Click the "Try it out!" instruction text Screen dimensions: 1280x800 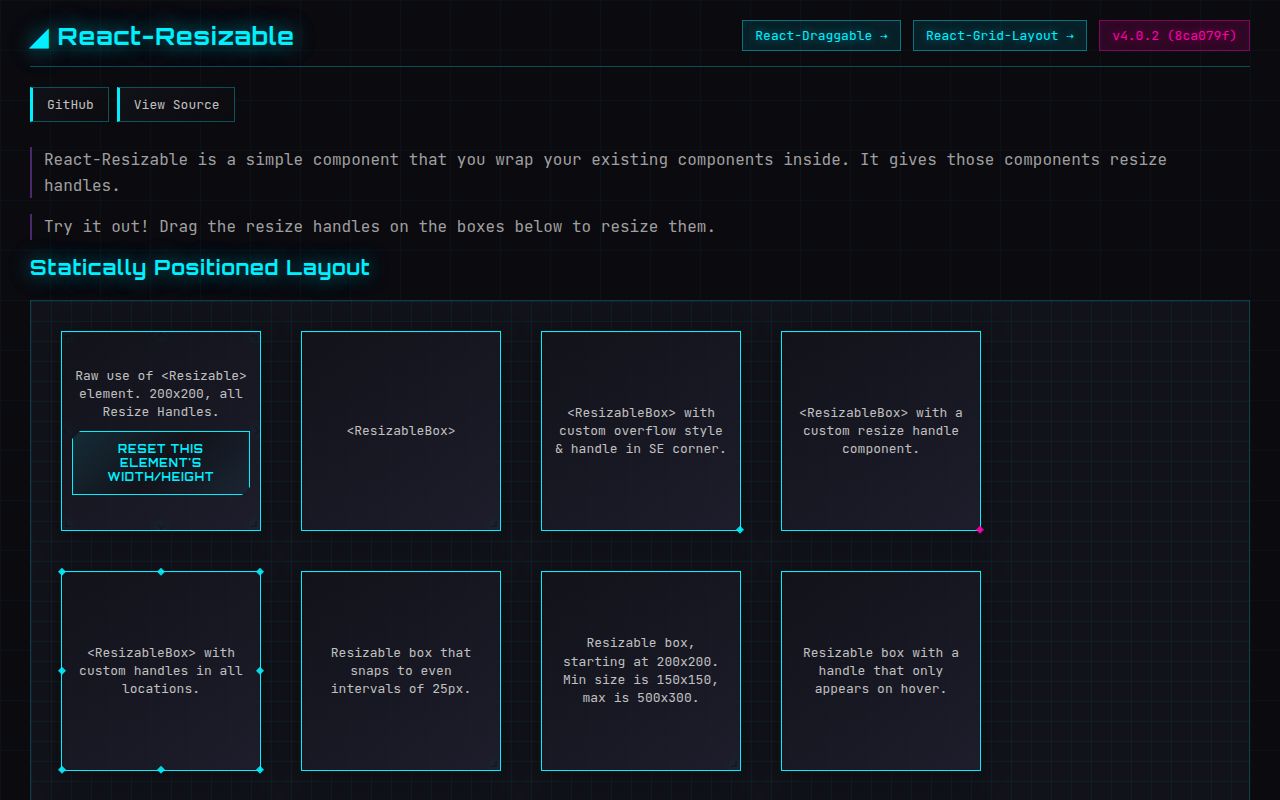tap(380, 227)
